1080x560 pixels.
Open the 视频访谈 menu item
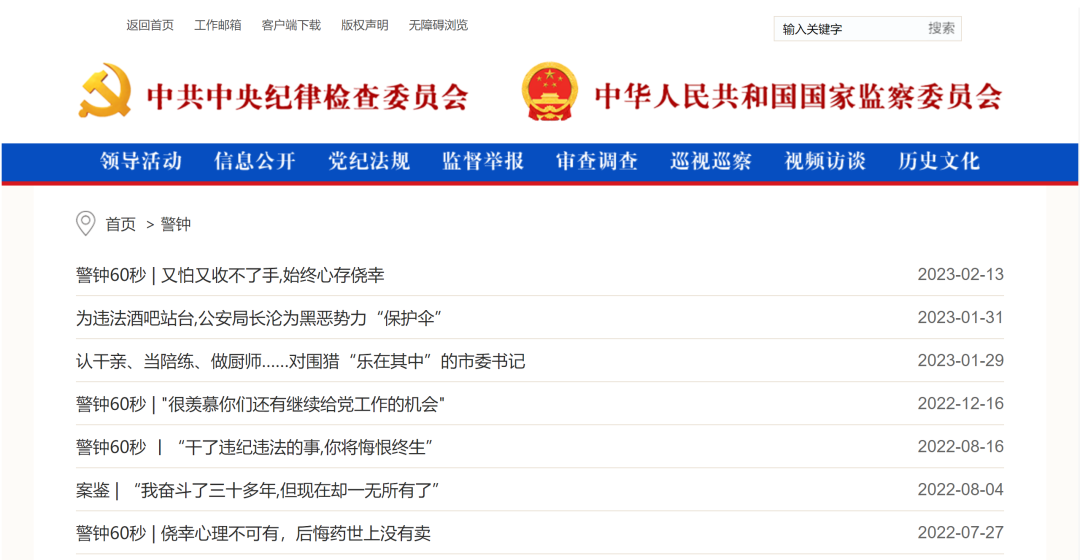click(x=825, y=161)
